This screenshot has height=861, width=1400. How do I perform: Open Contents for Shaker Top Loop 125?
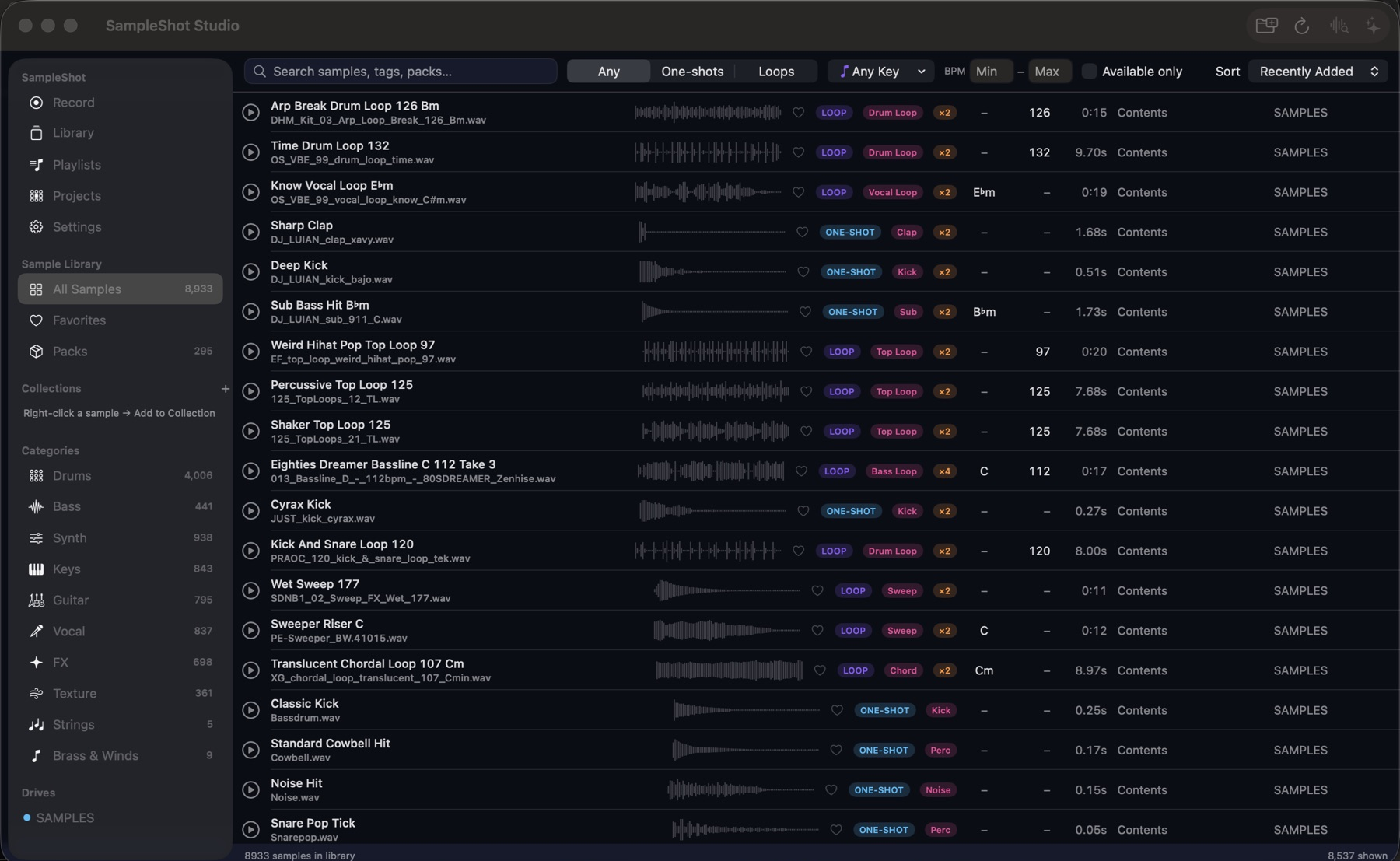point(1142,432)
